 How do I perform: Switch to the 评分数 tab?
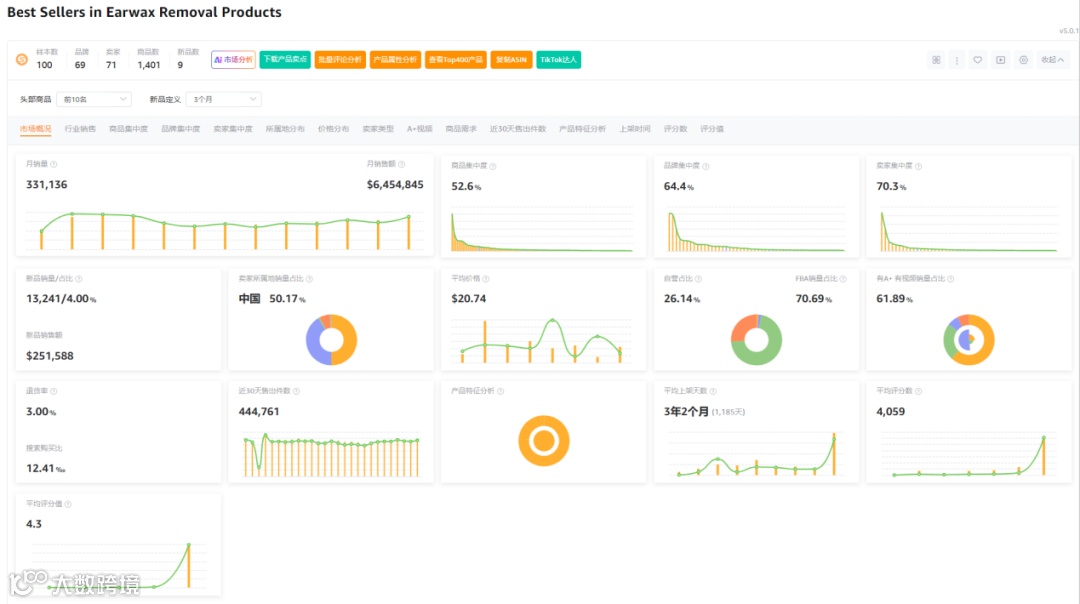pyautogui.click(x=675, y=129)
